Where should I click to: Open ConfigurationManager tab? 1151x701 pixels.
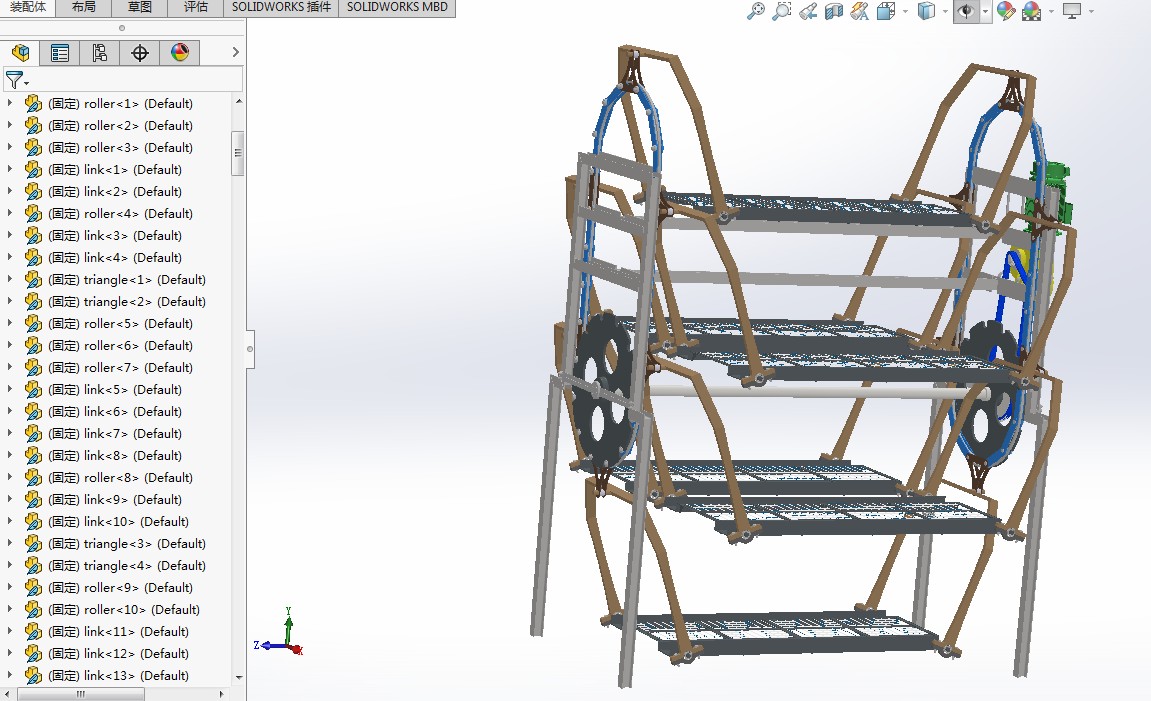point(99,53)
